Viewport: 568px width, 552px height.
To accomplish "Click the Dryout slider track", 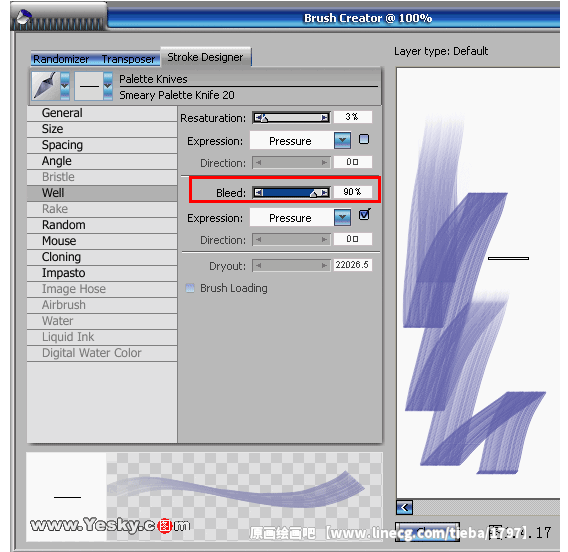I will 291,266.
